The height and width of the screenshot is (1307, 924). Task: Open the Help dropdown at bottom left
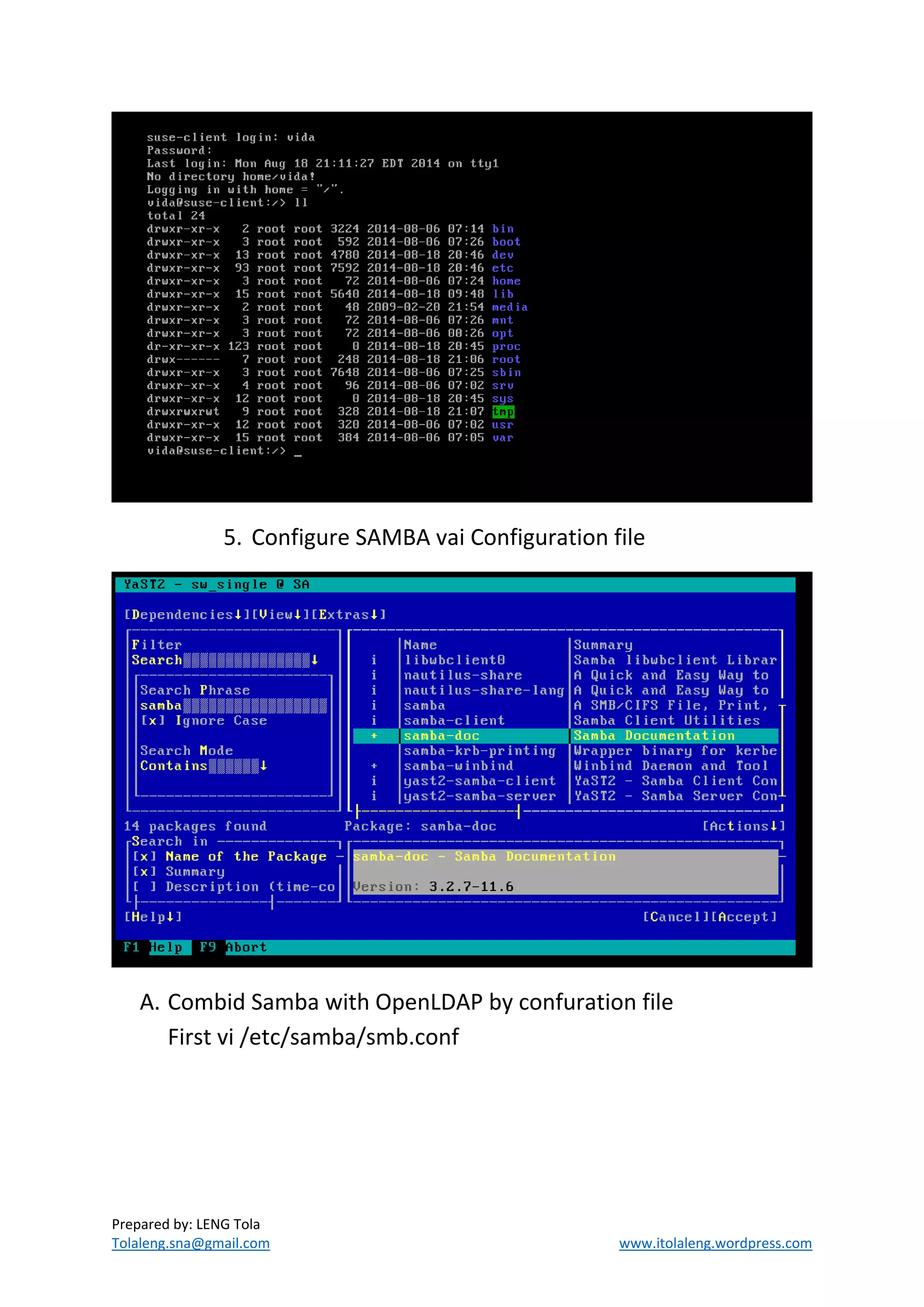click(x=153, y=917)
